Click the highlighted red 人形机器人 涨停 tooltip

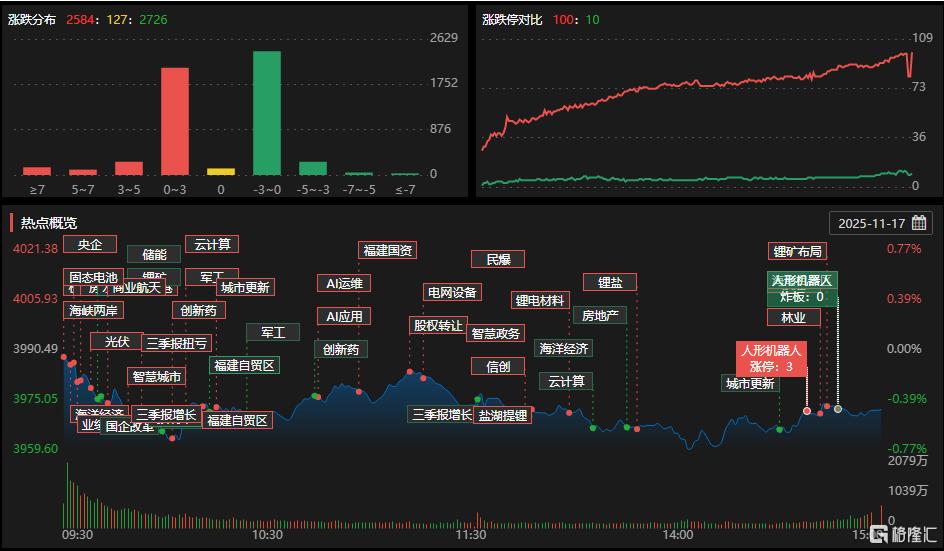click(x=771, y=359)
